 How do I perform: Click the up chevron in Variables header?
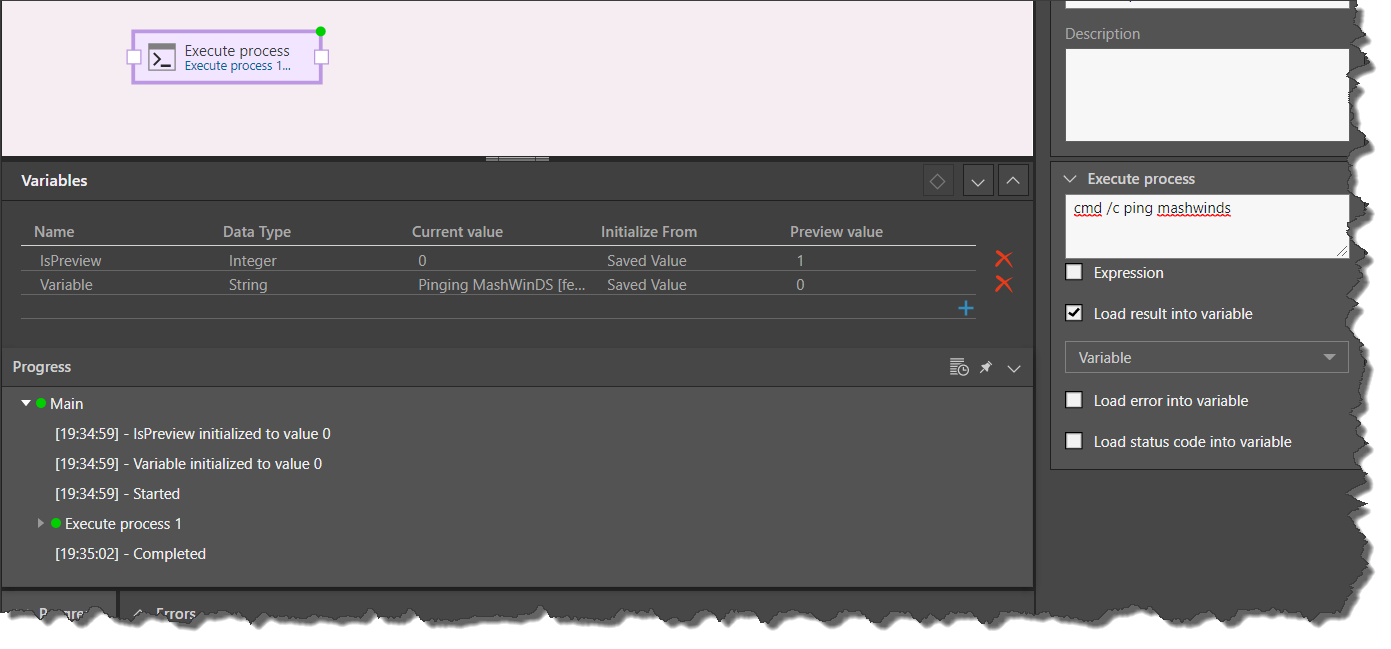pos(1013,181)
